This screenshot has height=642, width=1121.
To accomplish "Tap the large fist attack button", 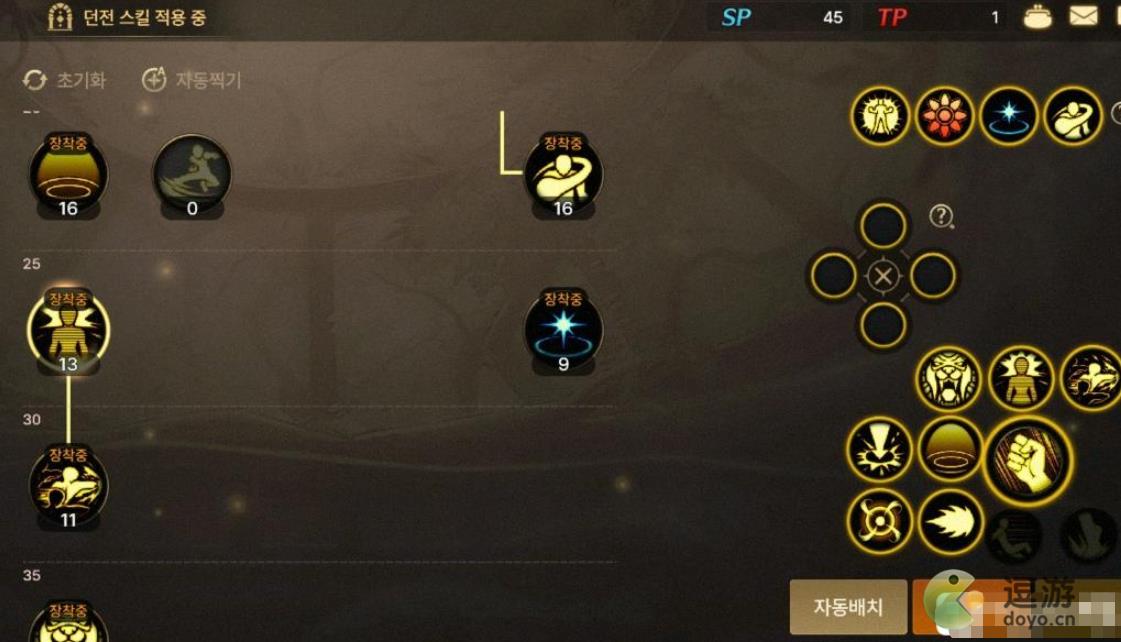I will 1028,461.
